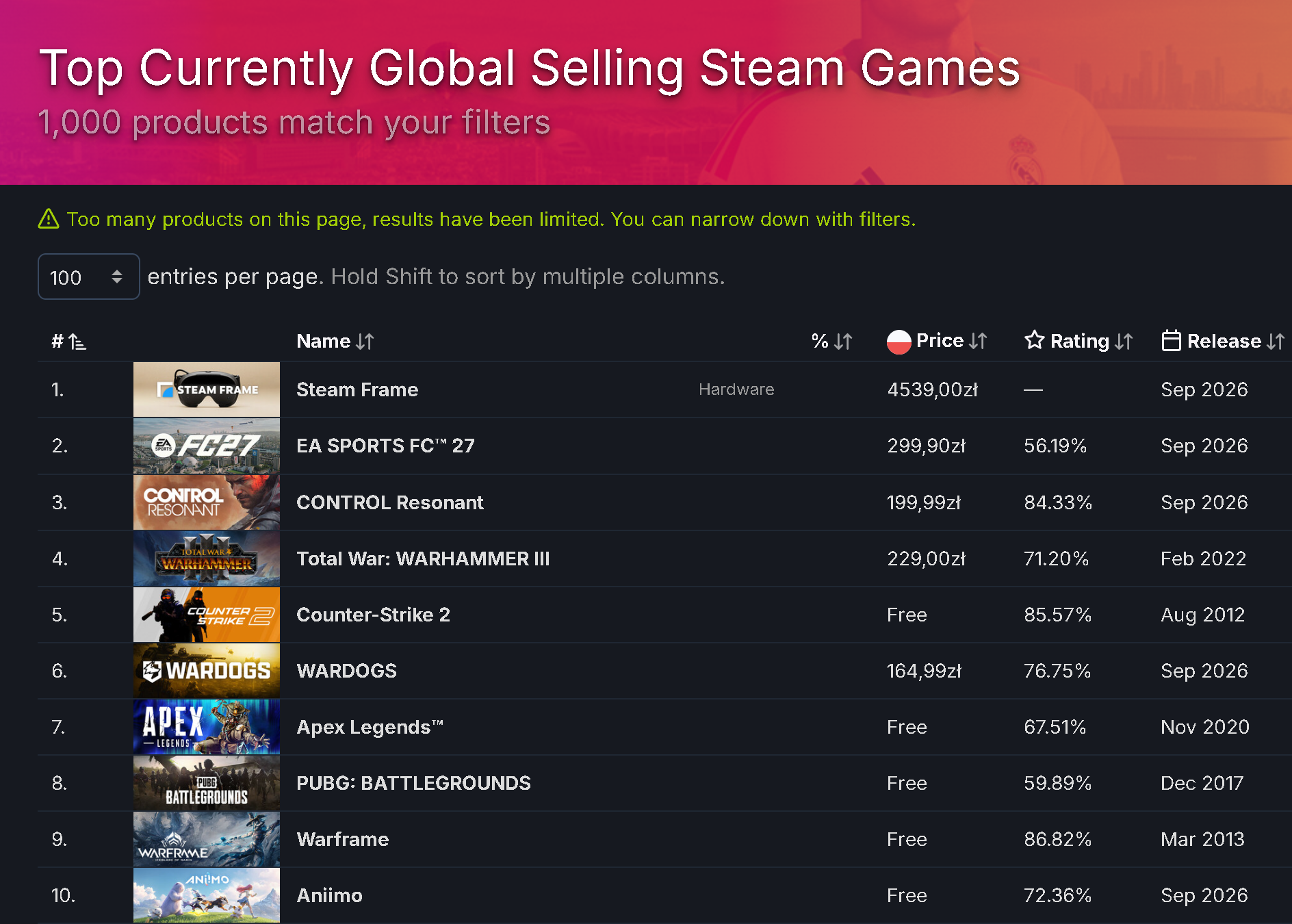
Task: Click the 4539,00zł price cell
Action: tap(933, 389)
